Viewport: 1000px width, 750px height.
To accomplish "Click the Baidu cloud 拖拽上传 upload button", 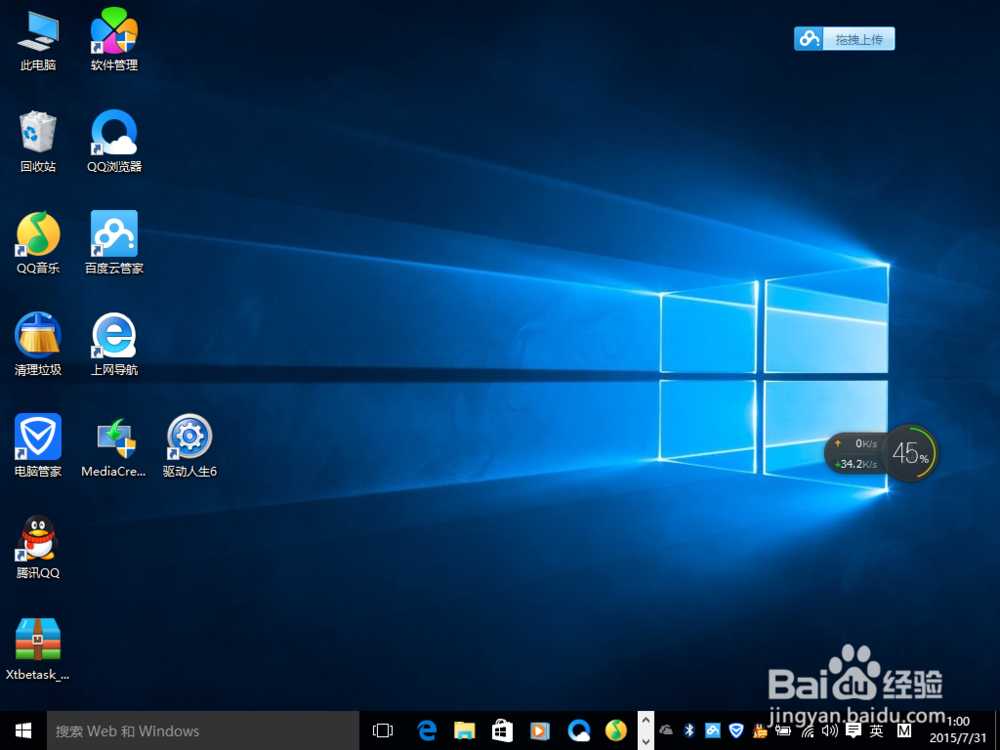I will (844, 39).
